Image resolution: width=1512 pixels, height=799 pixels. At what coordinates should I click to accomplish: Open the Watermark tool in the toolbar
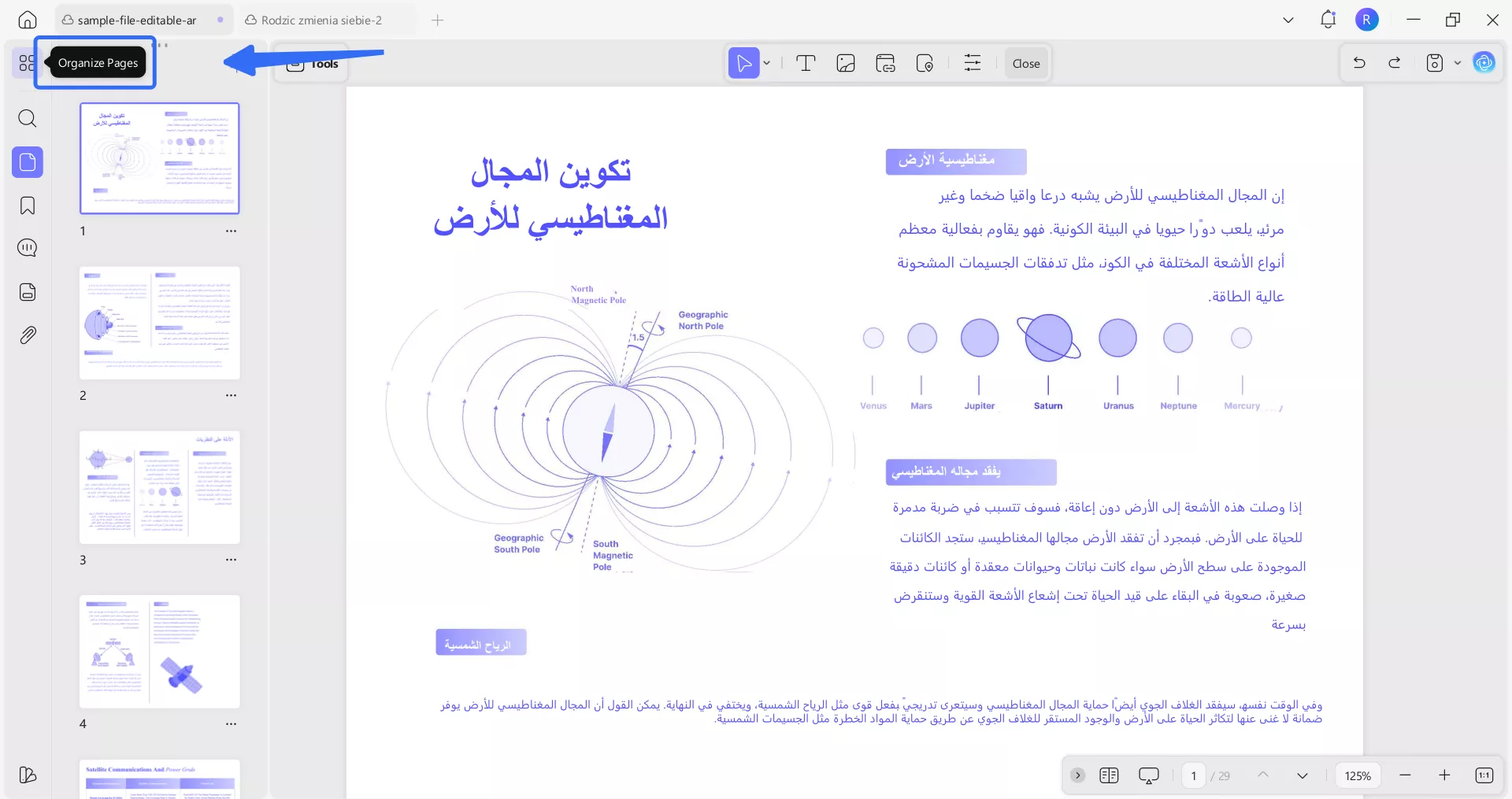pyautogui.click(x=925, y=63)
